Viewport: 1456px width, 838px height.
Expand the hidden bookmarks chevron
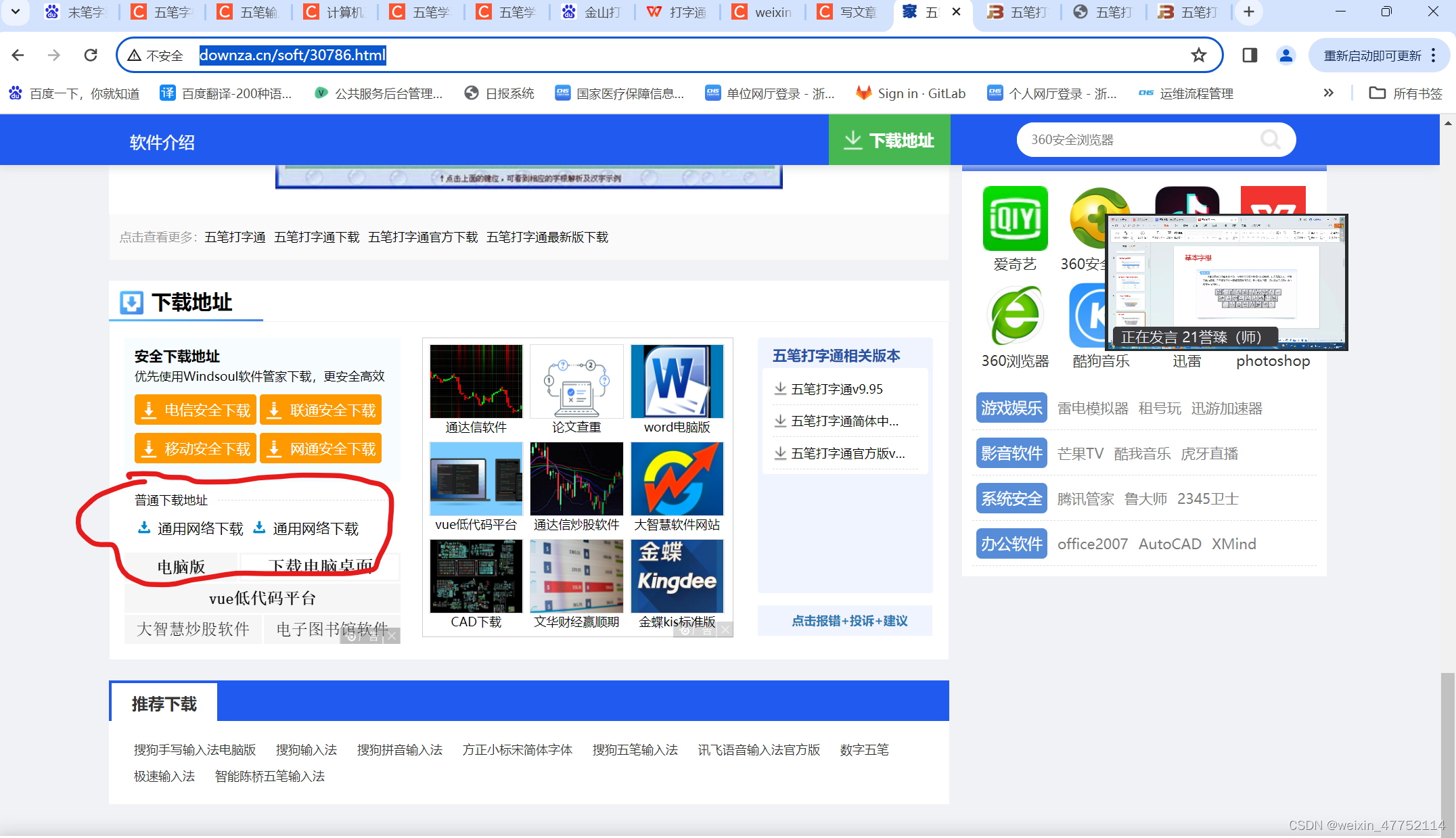[x=1328, y=93]
